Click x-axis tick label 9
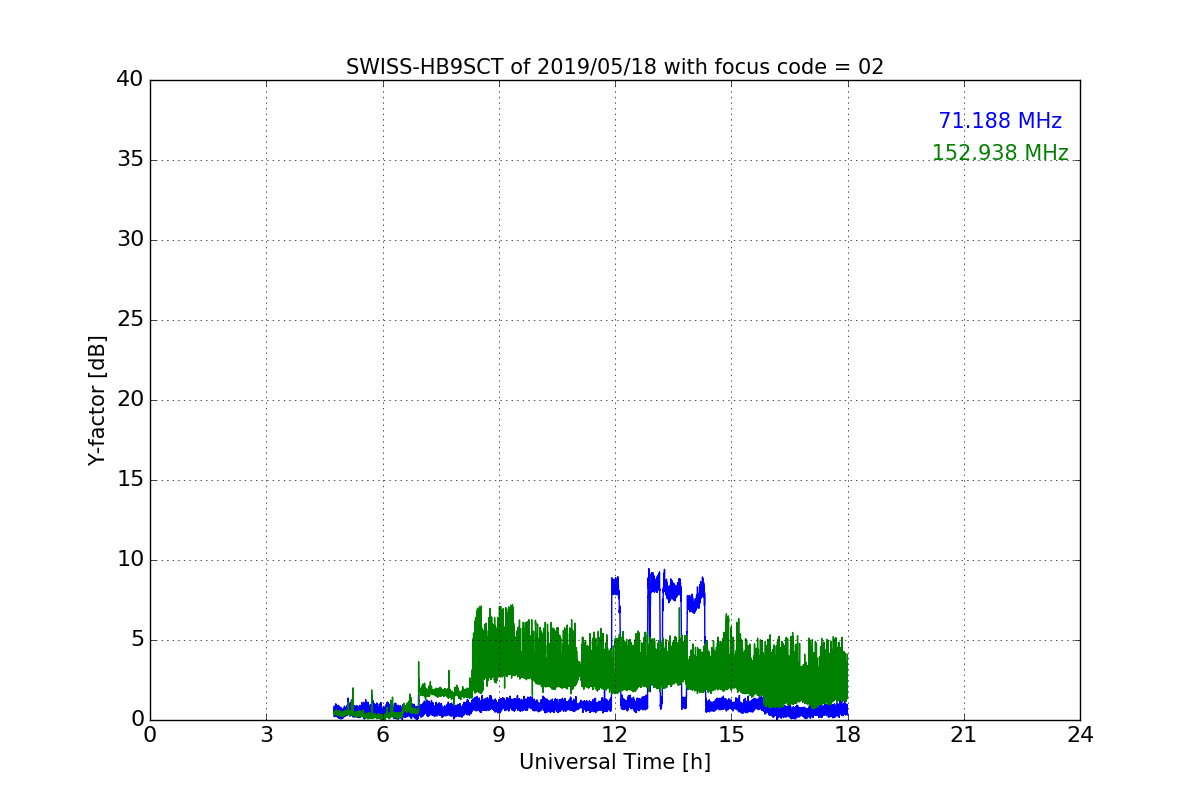Screen dimensions: 1200x800 499,735
